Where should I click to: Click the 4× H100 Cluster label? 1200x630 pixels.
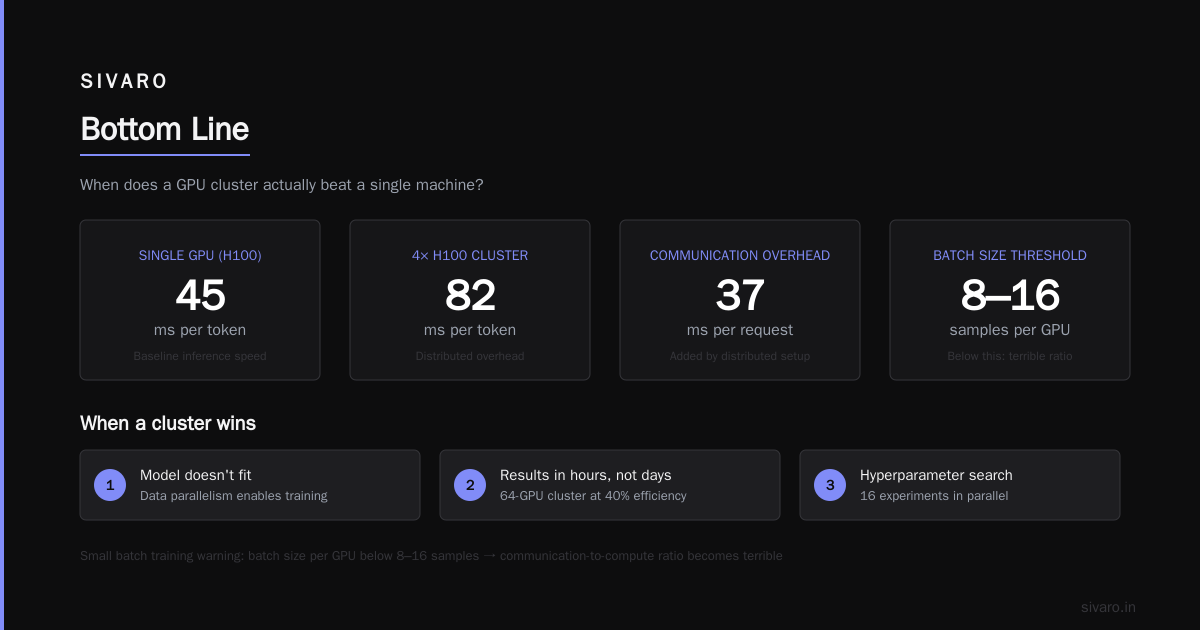tap(470, 256)
